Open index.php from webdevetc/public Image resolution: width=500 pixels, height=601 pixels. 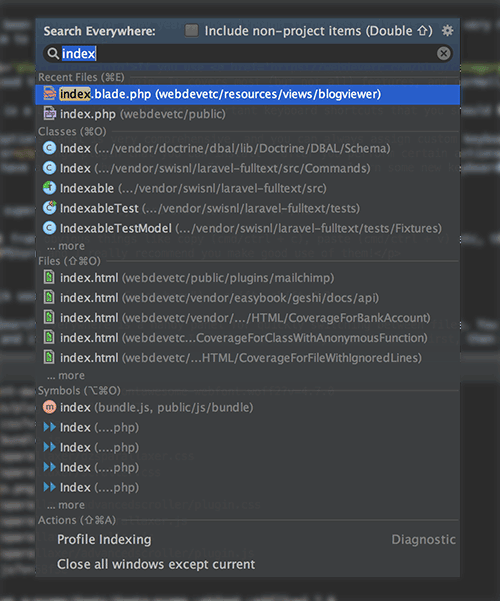pos(248,114)
